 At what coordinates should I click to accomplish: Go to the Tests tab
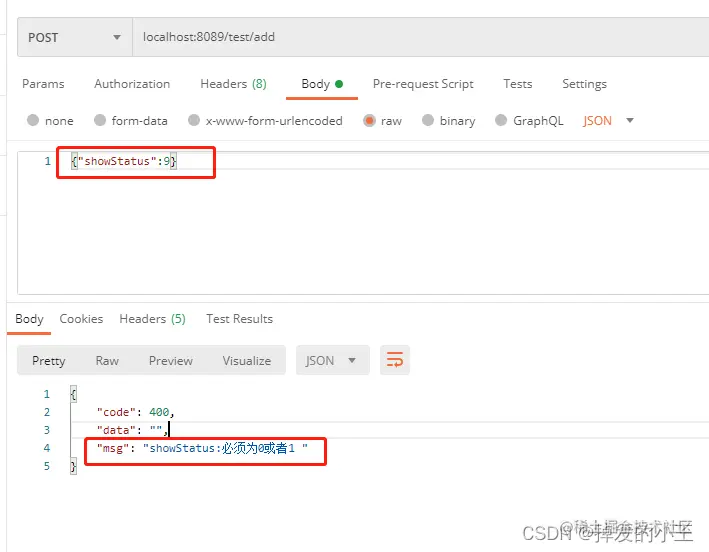tap(518, 84)
